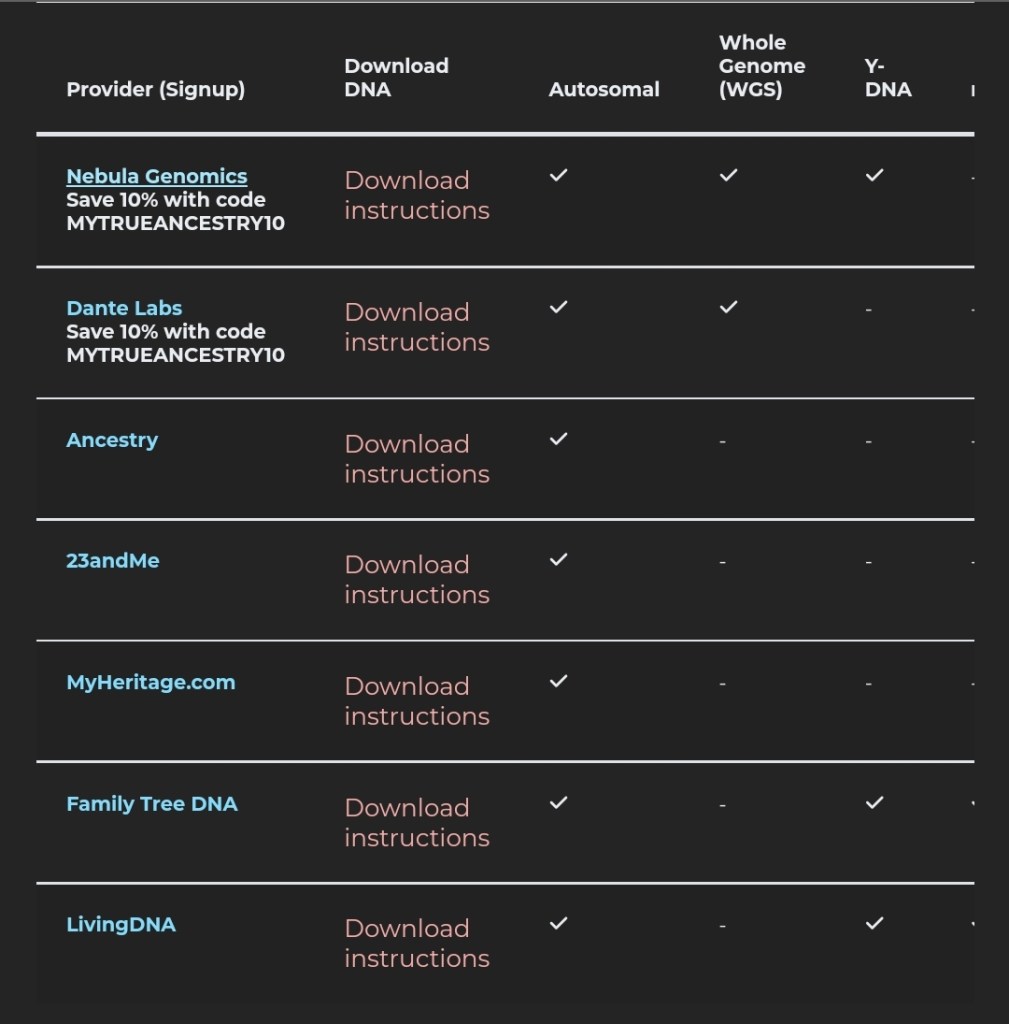Viewport: 1009px width, 1024px height.
Task: View Download instructions for 23andMe
Action: (x=416, y=580)
